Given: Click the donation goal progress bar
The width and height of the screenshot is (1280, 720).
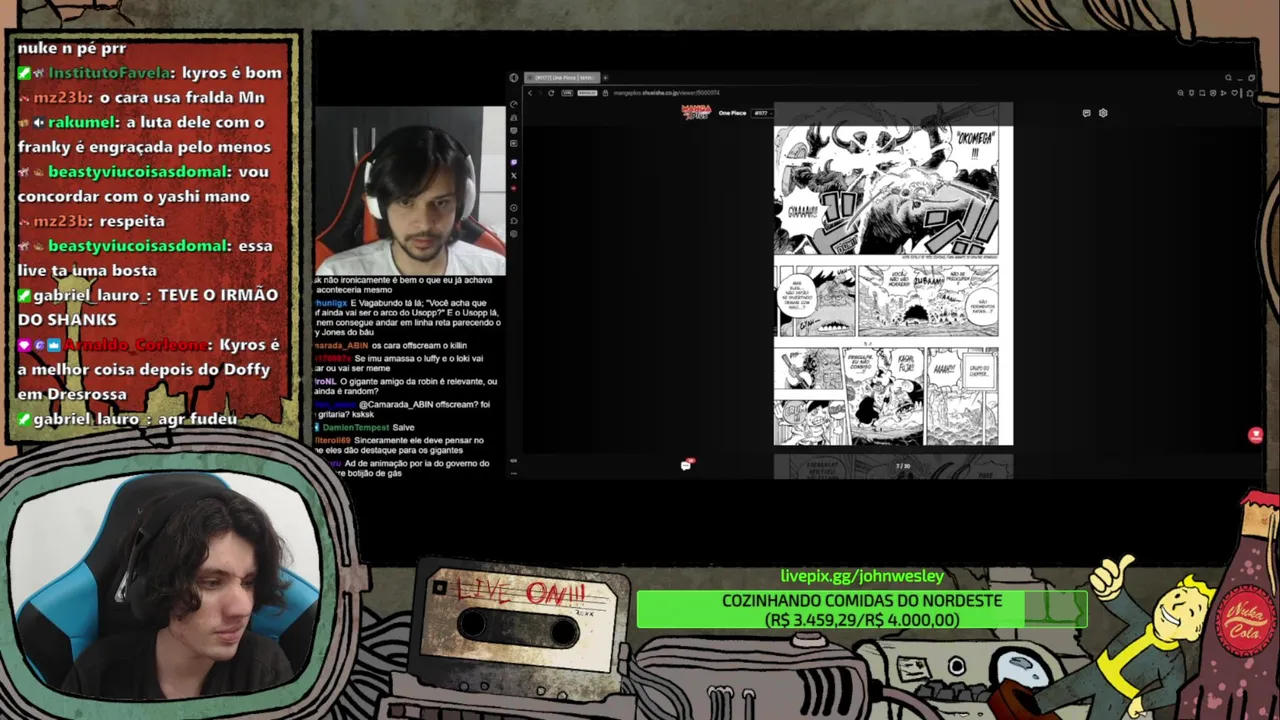Looking at the screenshot, I should pyautogui.click(x=862, y=610).
